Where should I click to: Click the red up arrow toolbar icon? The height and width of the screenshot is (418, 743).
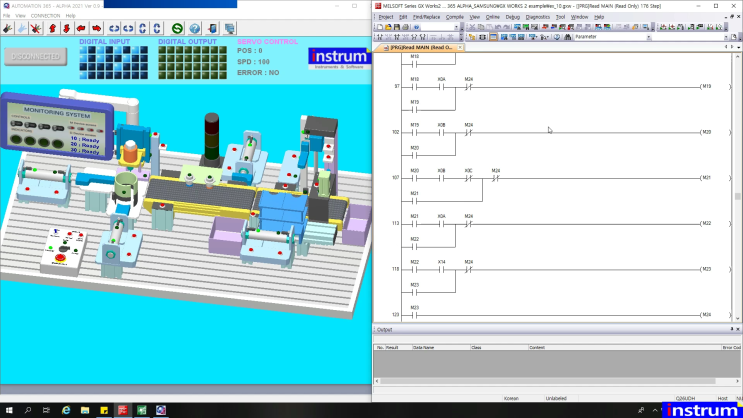(53, 28)
